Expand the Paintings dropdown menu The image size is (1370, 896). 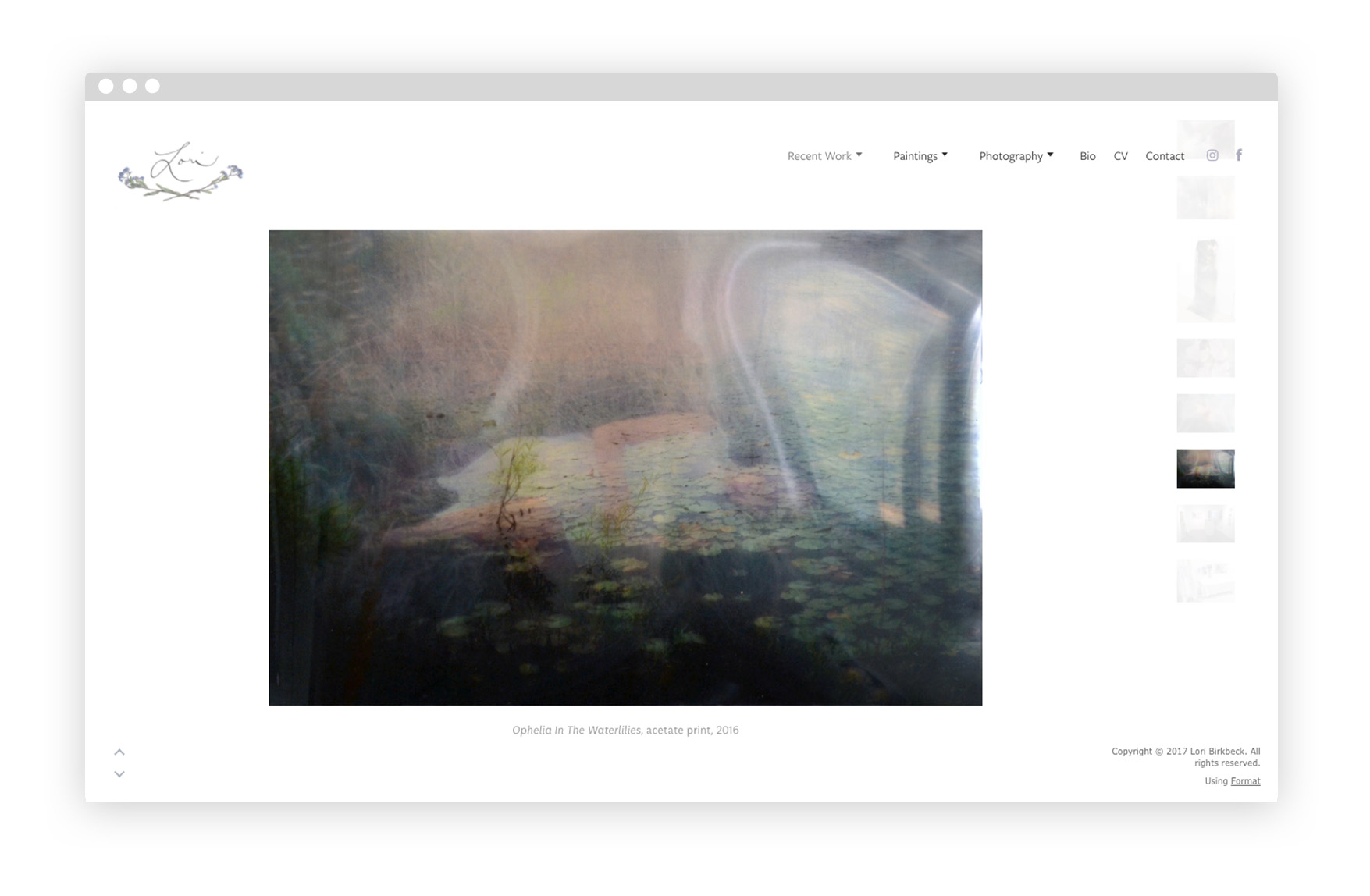916,155
